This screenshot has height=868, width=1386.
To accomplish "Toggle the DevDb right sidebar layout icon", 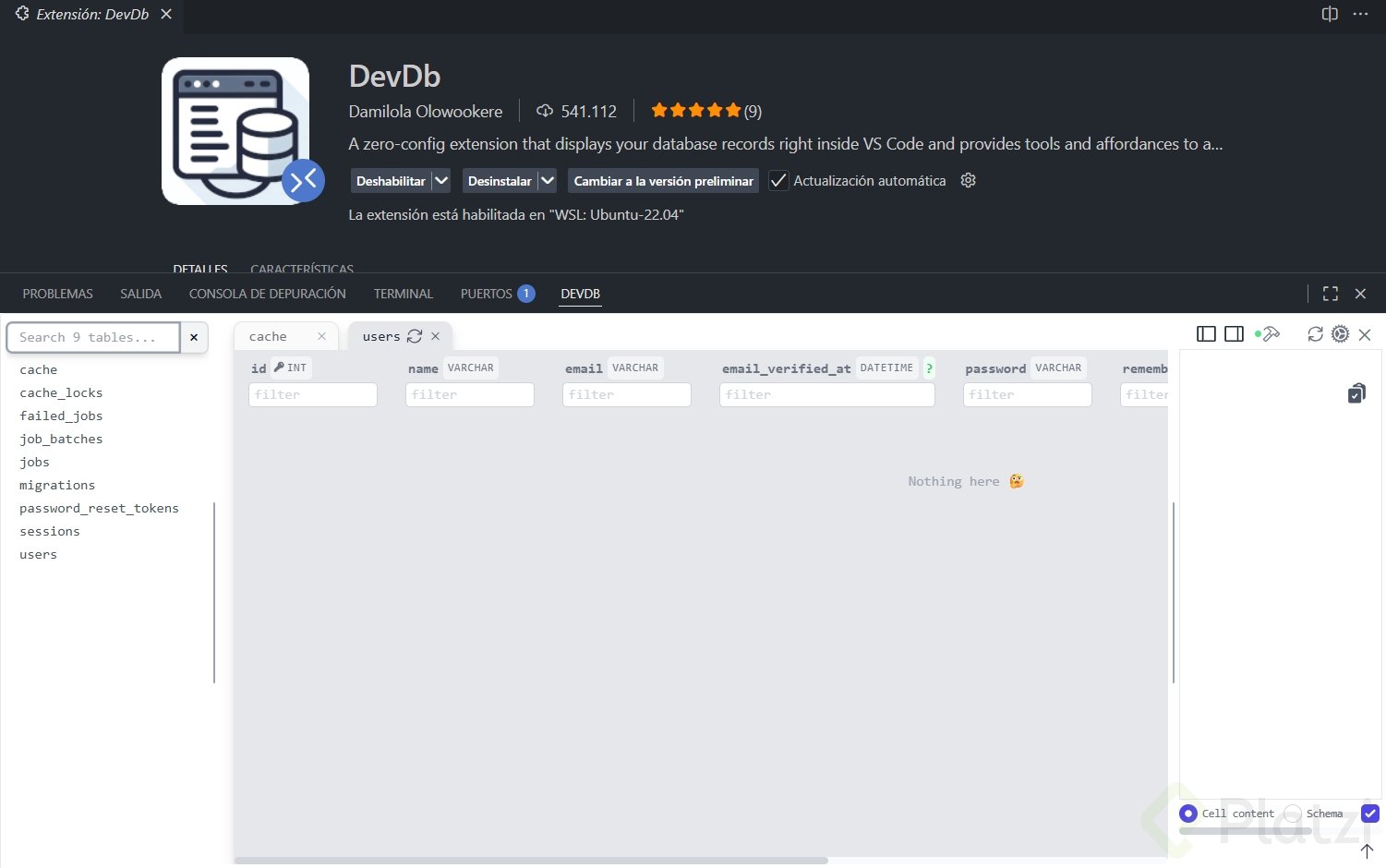I will (1234, 333).
